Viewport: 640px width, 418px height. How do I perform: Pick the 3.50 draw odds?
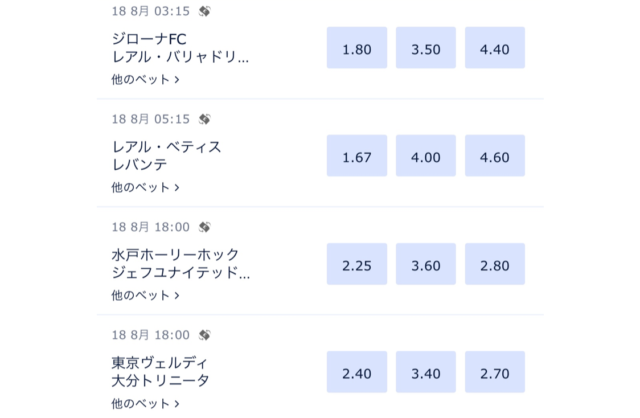(x=426, y=47)
